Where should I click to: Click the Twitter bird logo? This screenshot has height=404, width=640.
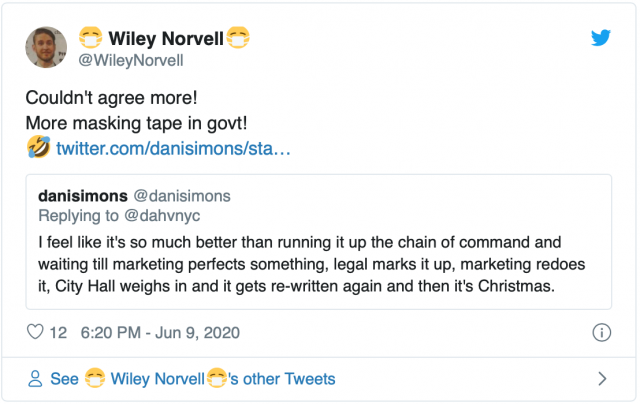pyautogui.click(x=600, y=38)
